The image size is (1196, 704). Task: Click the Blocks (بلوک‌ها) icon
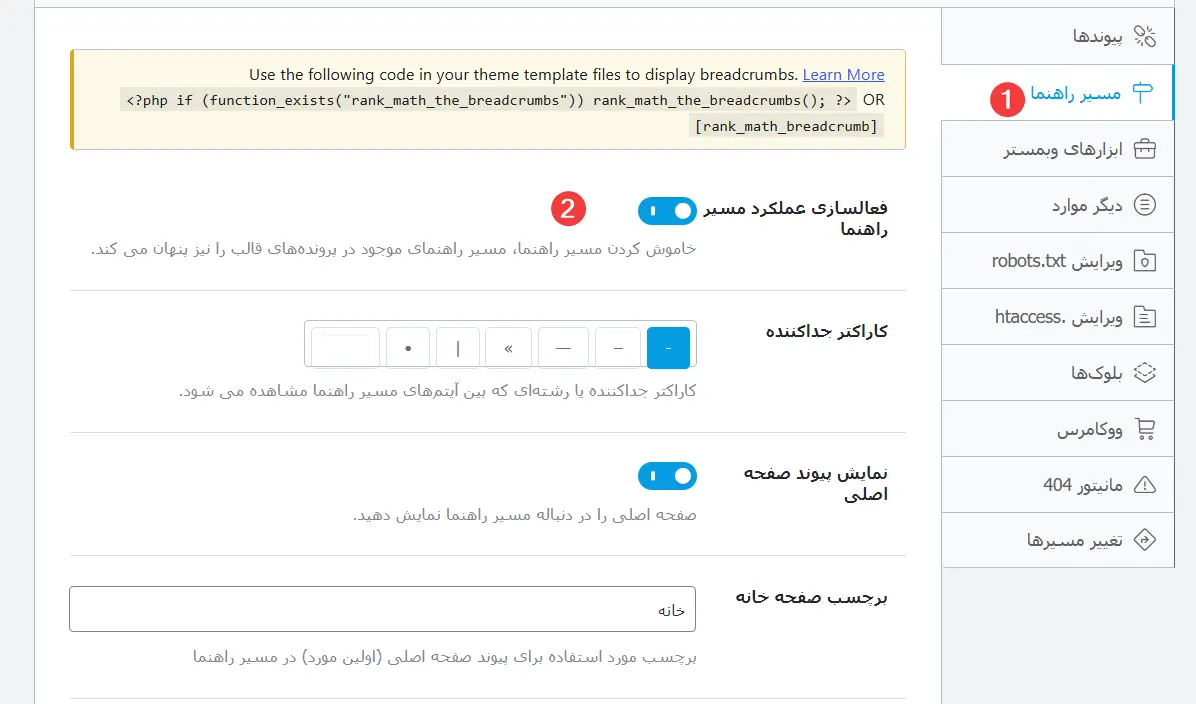click(x=1144, y=373)
